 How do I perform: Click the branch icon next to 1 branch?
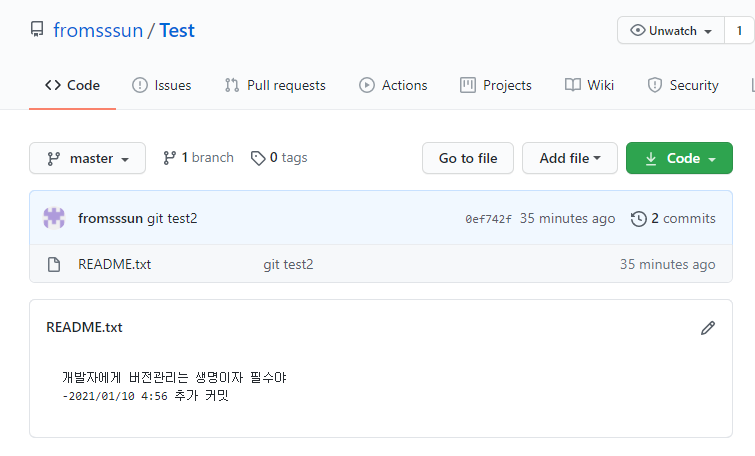pyautogui.click(x=169, y=158)
